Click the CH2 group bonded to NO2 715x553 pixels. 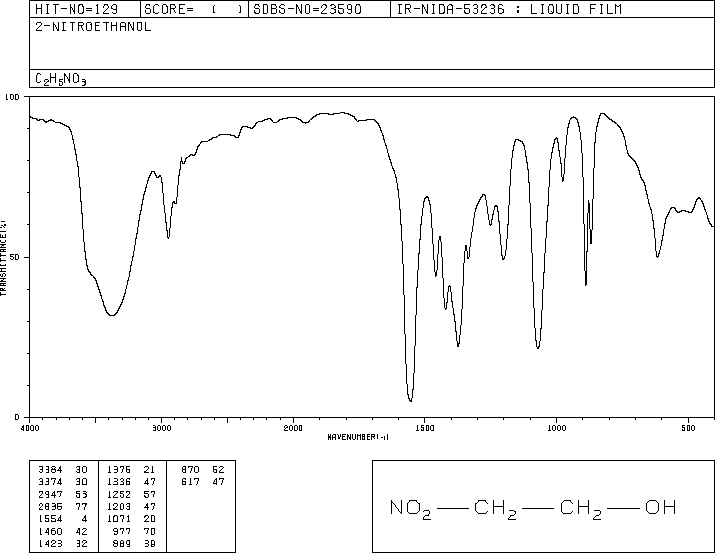click(x=495, y=509)
